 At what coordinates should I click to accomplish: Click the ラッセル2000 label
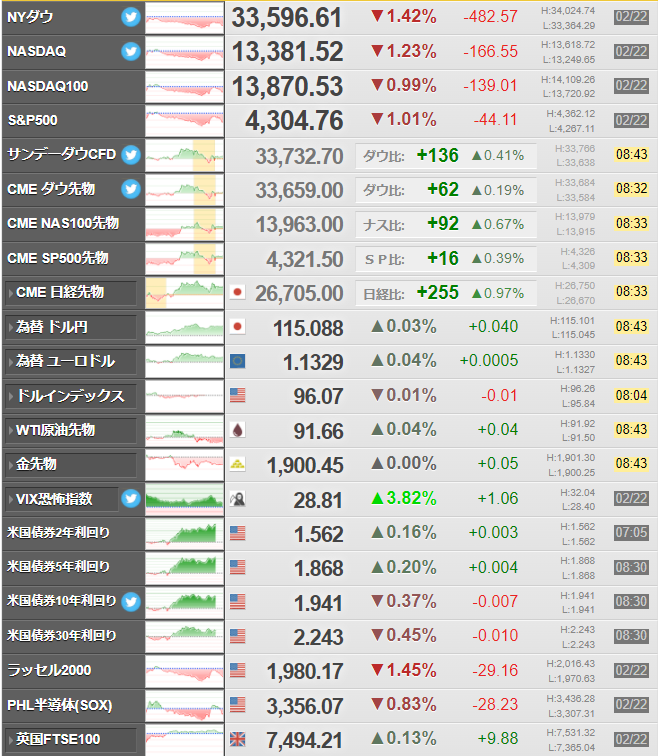tap(49, 670)
